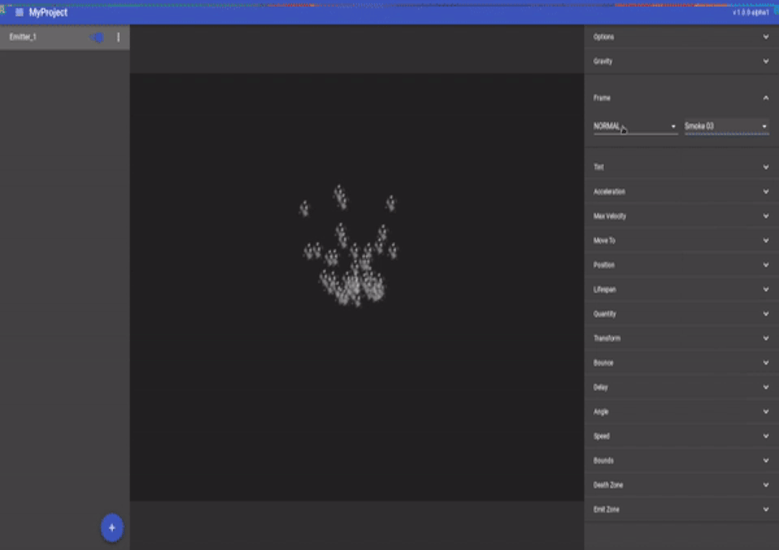This screenshot has width=779, height=550.
Task: Open the Smoke 03 frame dropdown
Action: point(726,127)
